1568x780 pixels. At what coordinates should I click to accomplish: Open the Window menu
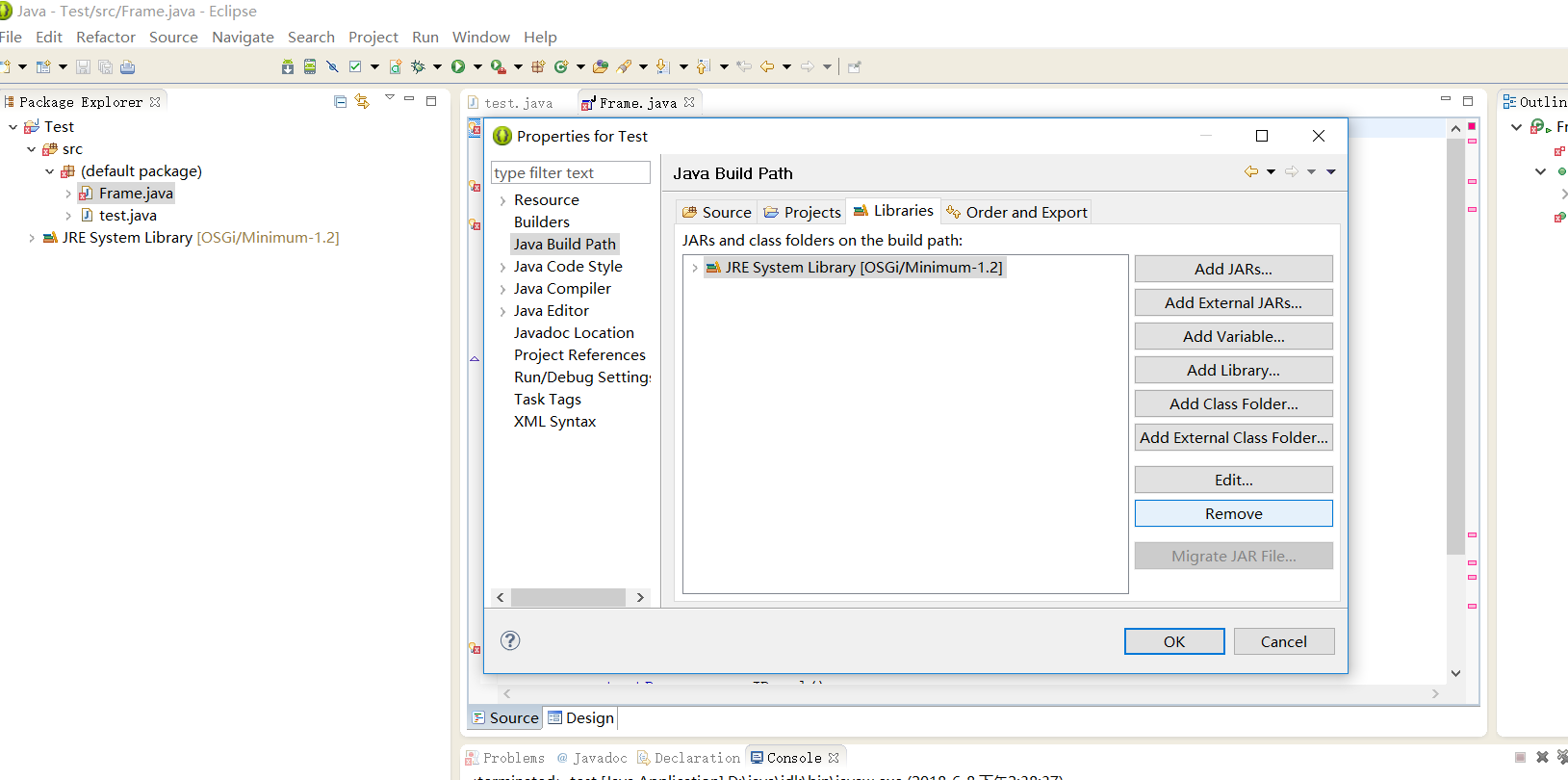tap(481, 37)
